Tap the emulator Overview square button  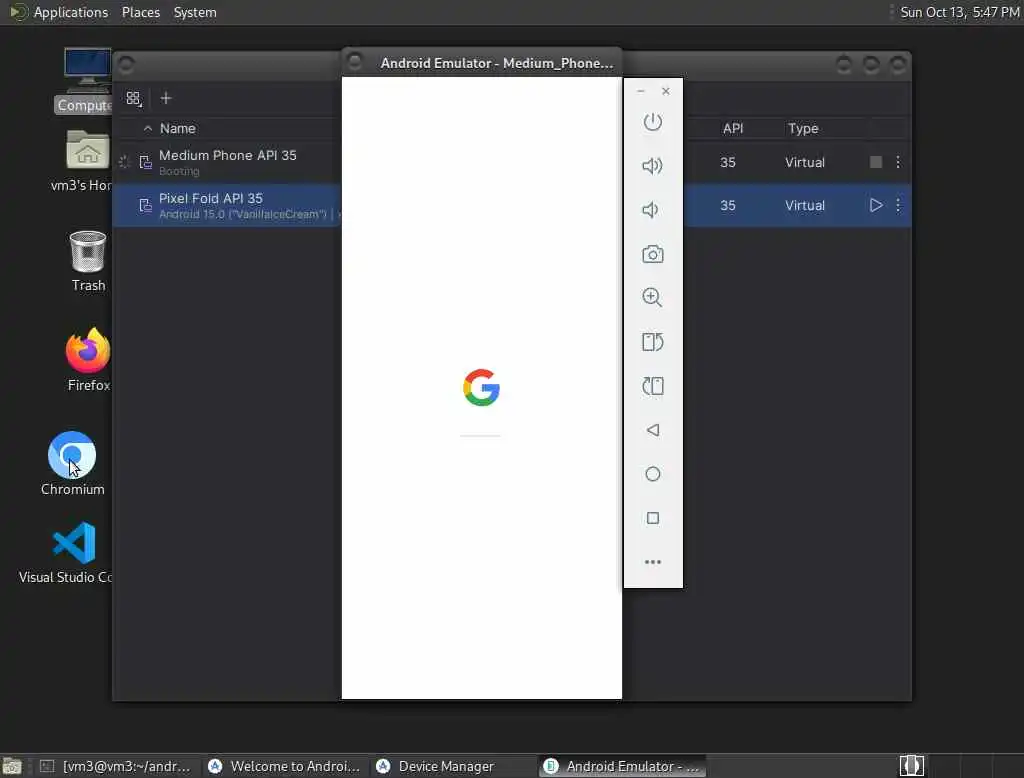(652, 518)
